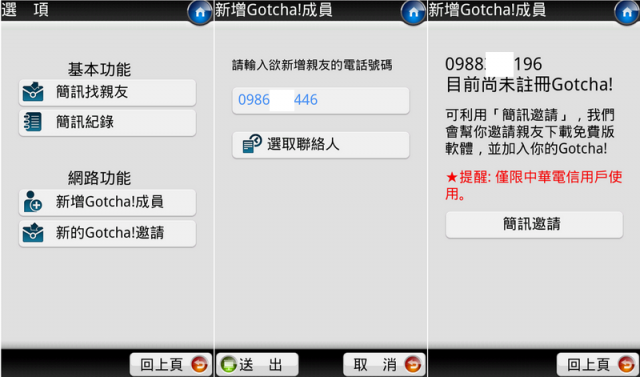Image resolution: width=640 pixels, height=377 pixels.
Task: Click 目前尚未註冊Gotcha! message text
Action: coord(529,85)
